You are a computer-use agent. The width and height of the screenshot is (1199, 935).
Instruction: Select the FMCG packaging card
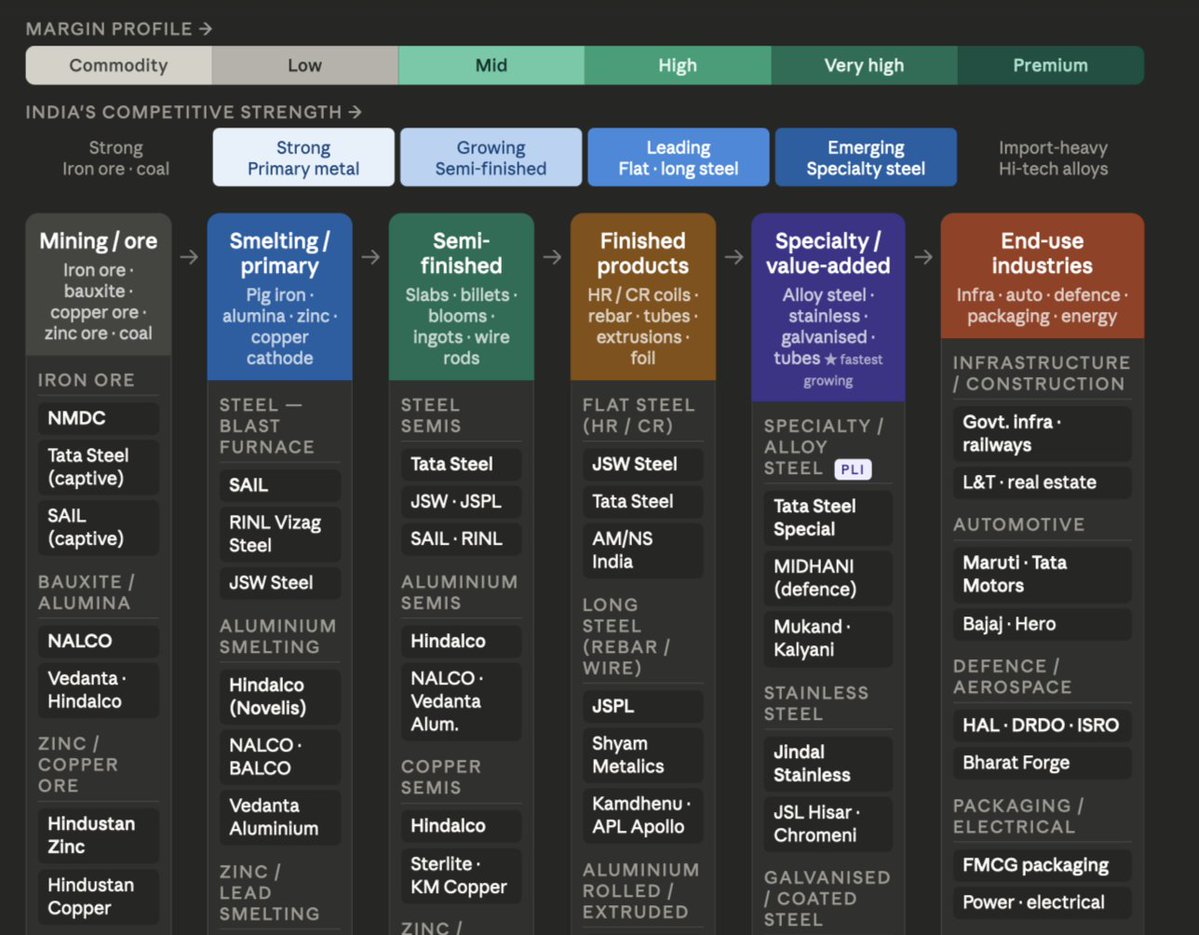click(x=1042, y=865)
